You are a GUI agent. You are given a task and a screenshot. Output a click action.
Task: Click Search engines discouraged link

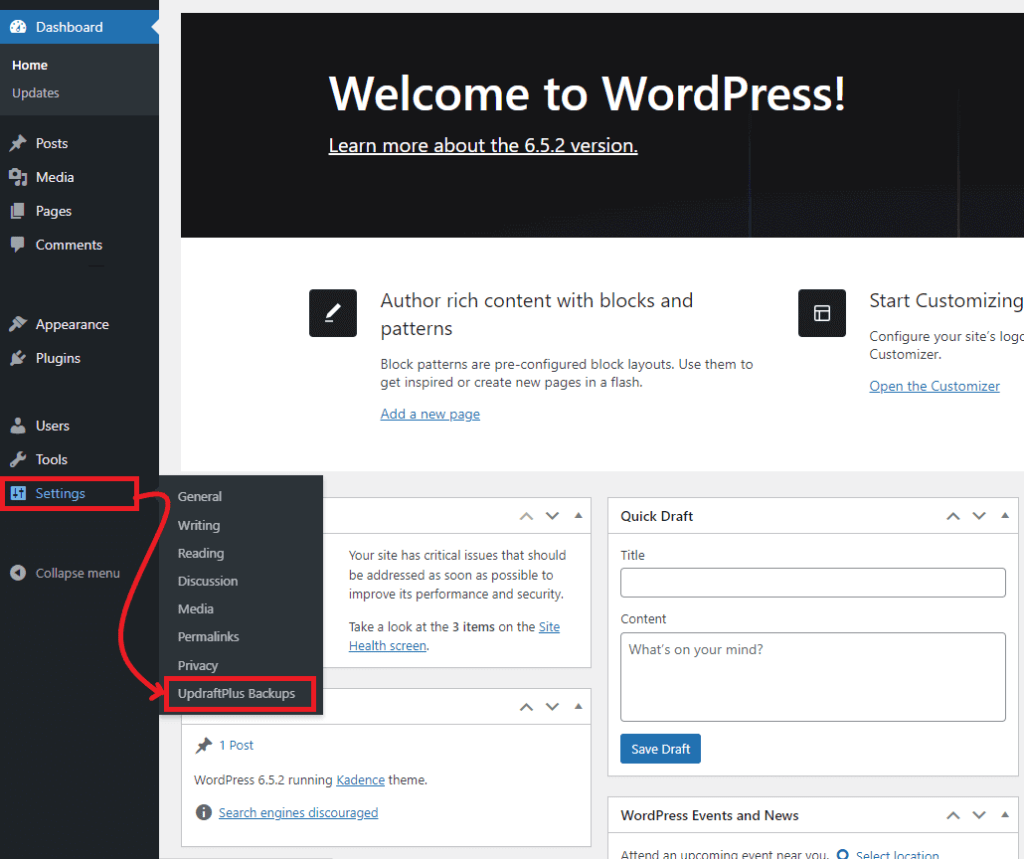coord(298,812)
